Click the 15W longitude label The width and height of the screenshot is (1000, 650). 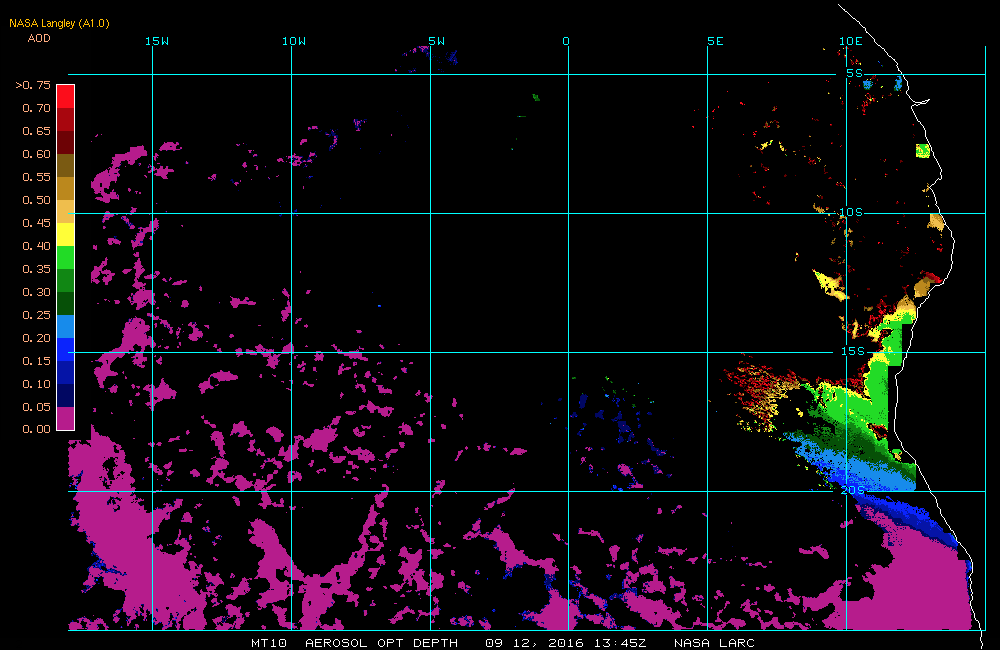[x=157, y=41]
